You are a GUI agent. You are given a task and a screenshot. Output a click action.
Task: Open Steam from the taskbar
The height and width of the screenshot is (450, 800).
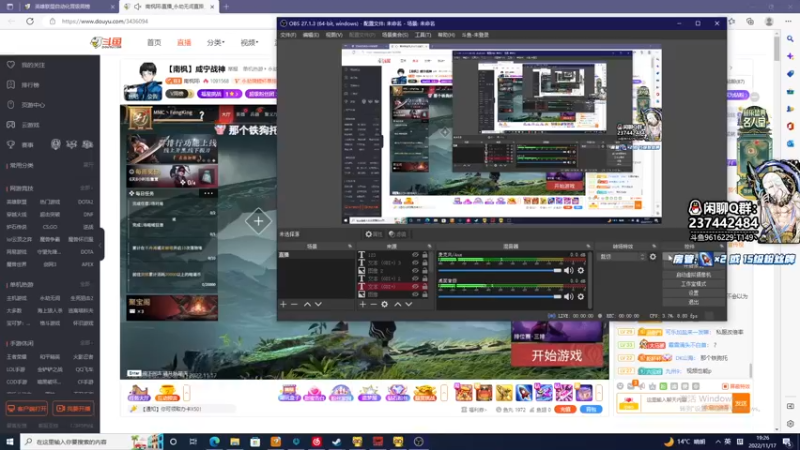[x=337, y=441]
